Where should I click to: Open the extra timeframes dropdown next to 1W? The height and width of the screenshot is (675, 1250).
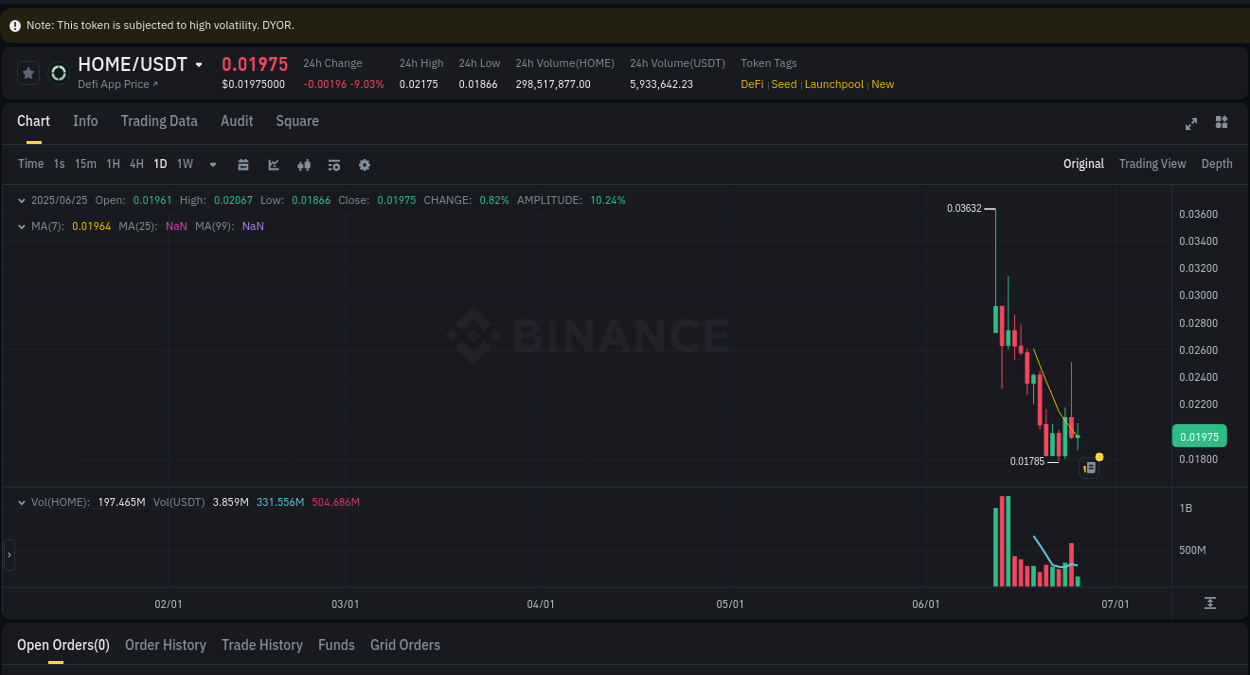tap(212, 164)
